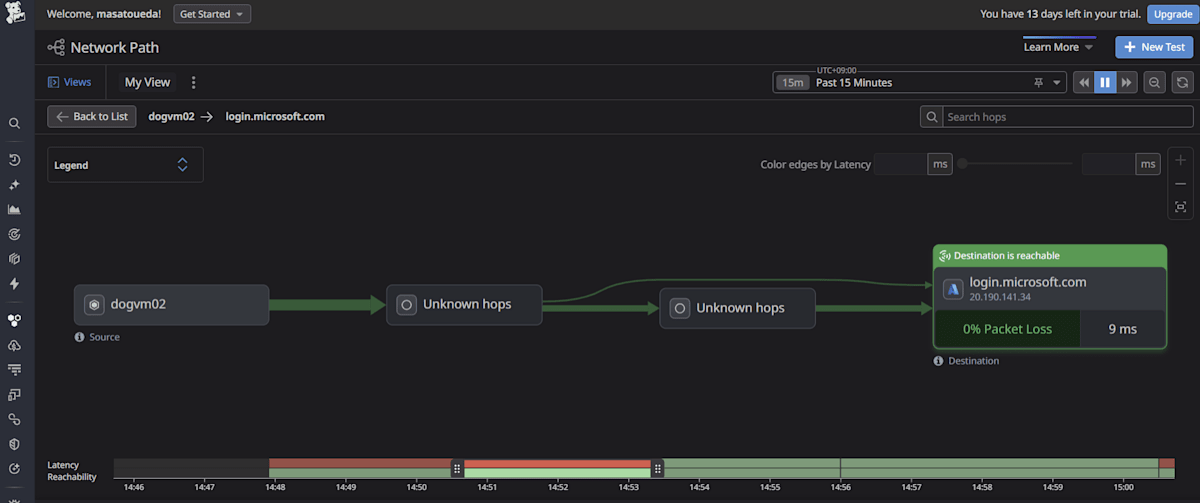Open the lightning bolt icon in sidebar
This screenshot has width=1200, height=503.
point(15,284)
